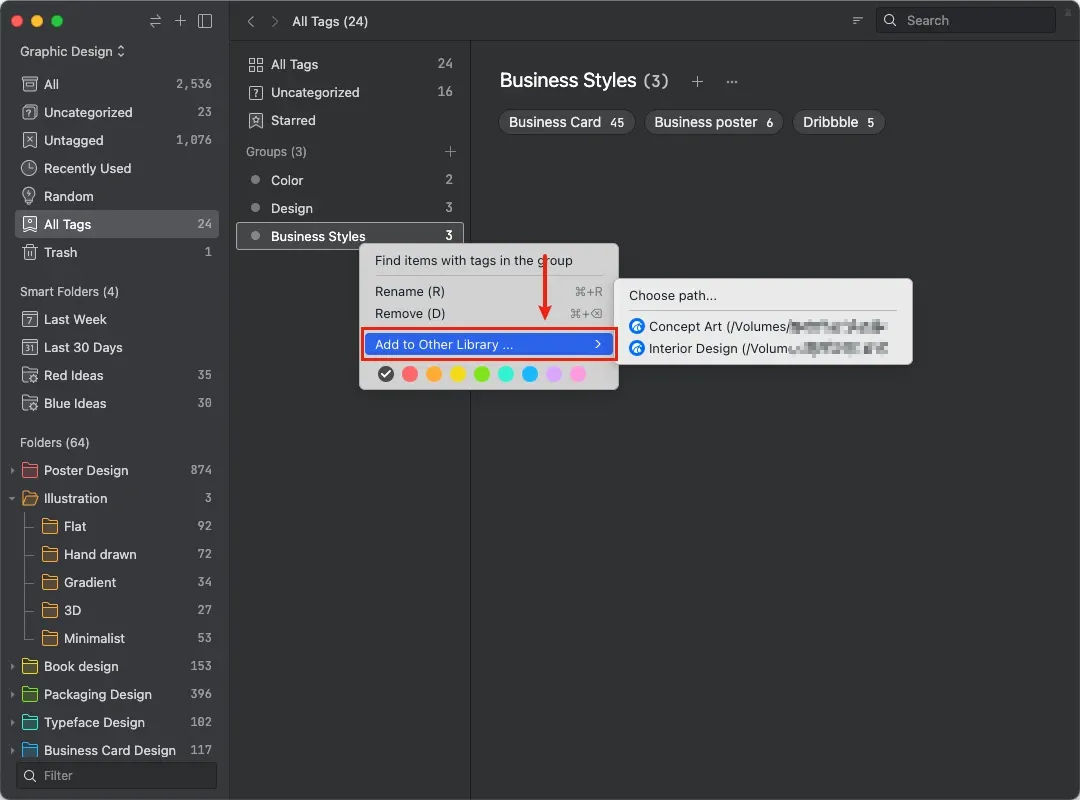Open the Graphic Design library switcher
1080x800 pixels.
click(x=72, y=52)
